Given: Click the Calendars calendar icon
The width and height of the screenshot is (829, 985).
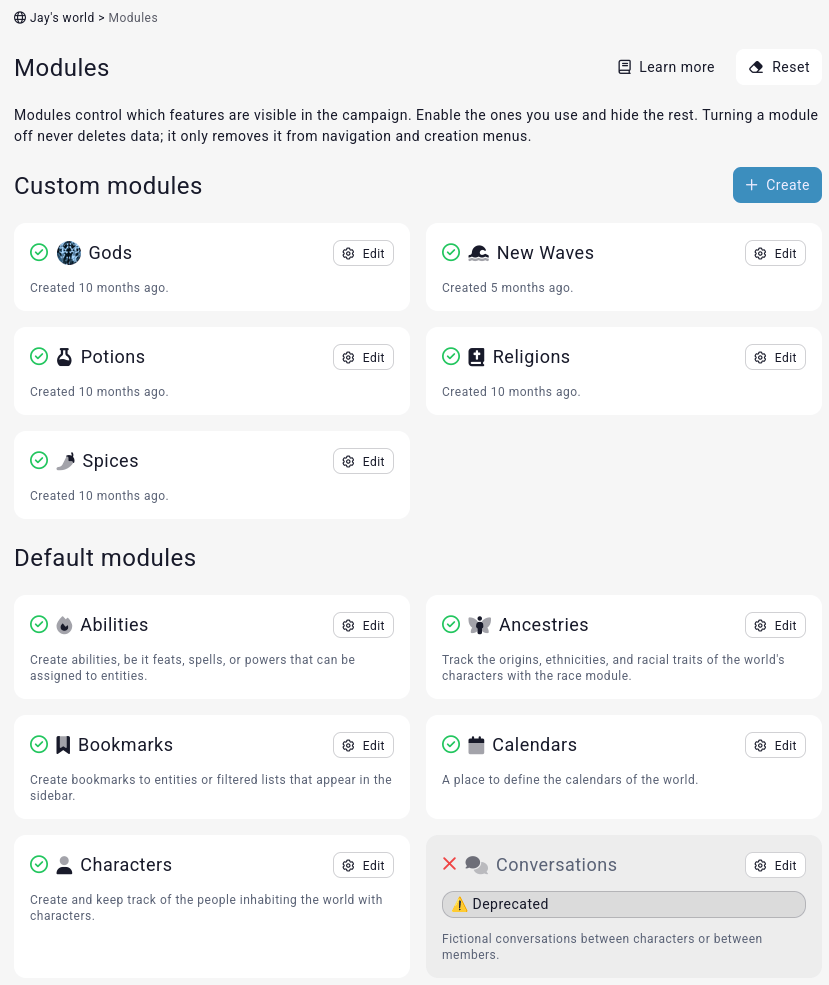Looking at the screenshot, I should [x=476, y=745].
